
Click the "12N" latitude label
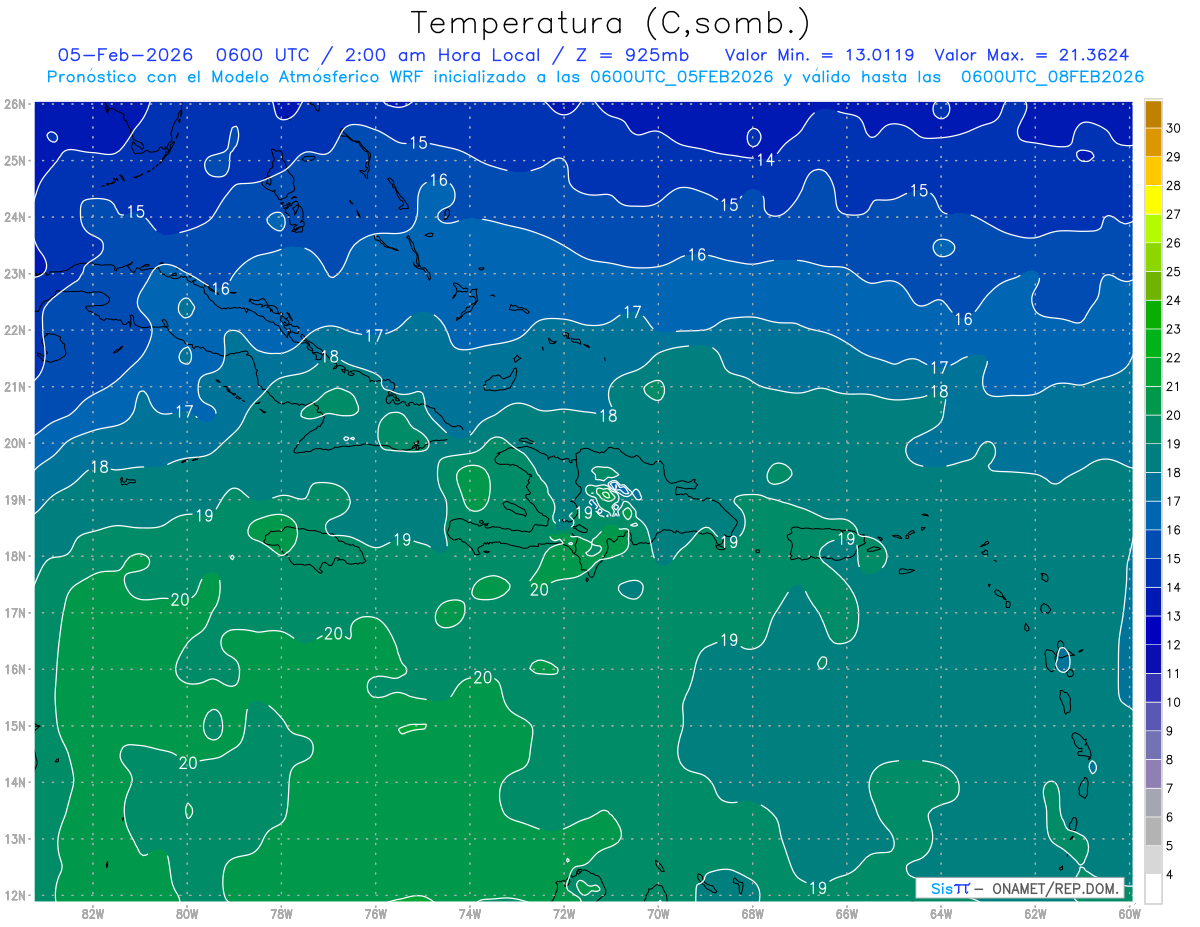pos(15,895)
